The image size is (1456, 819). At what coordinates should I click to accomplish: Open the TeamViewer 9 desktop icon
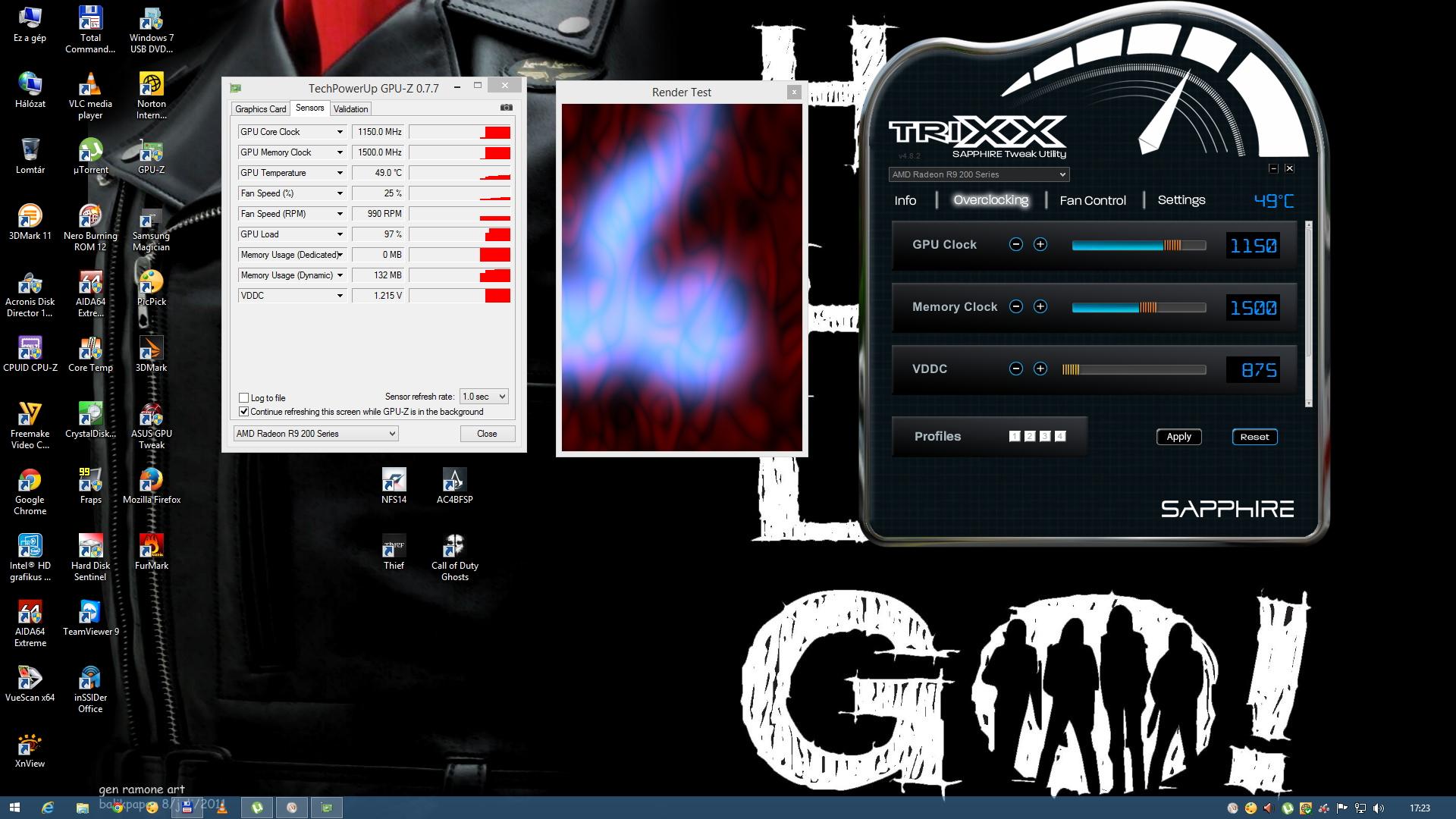coord(90,617)
